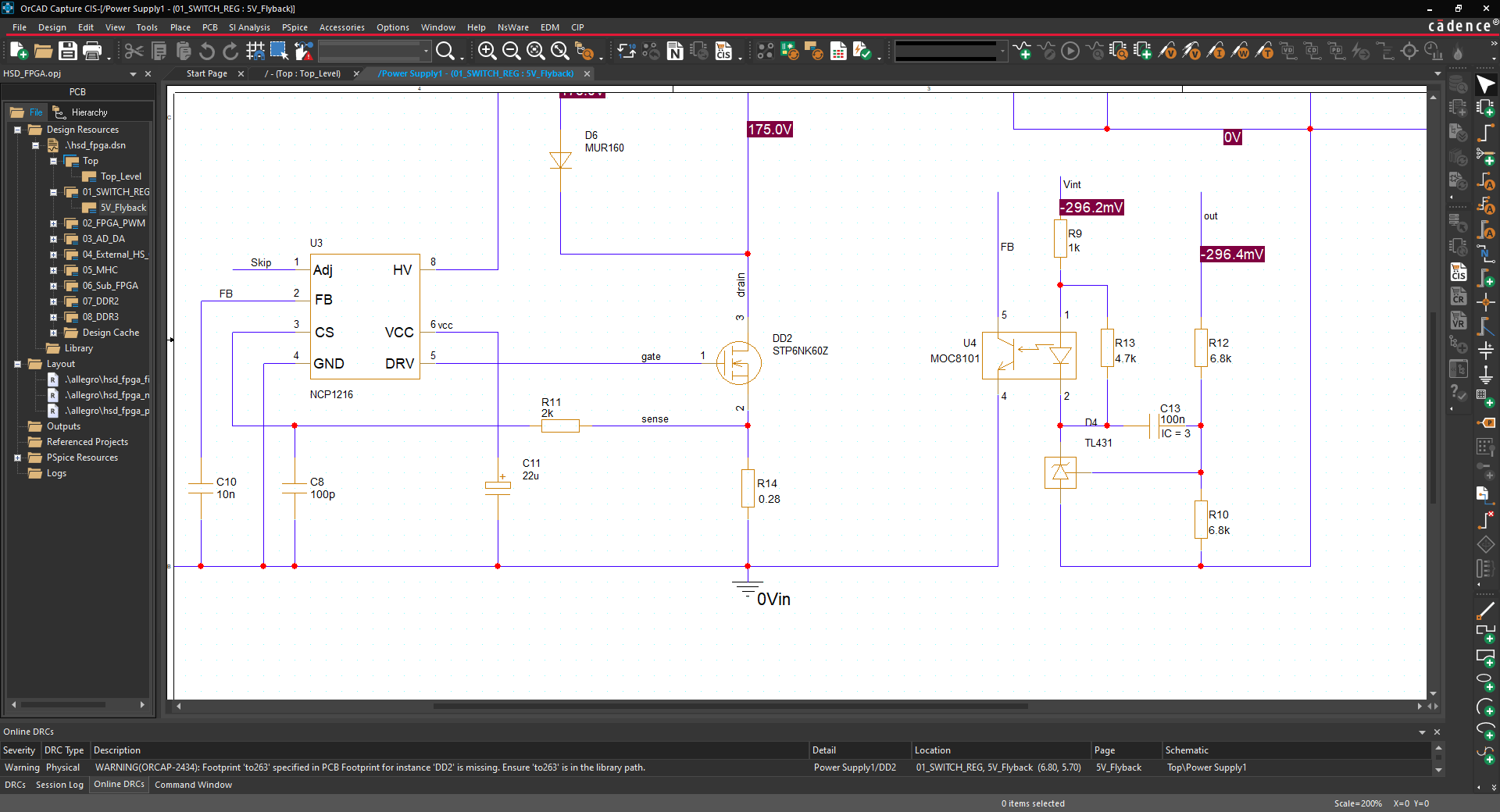Click the Zoom Out magnifier icon
This screenshot has height=812, width=1500.
511,52
